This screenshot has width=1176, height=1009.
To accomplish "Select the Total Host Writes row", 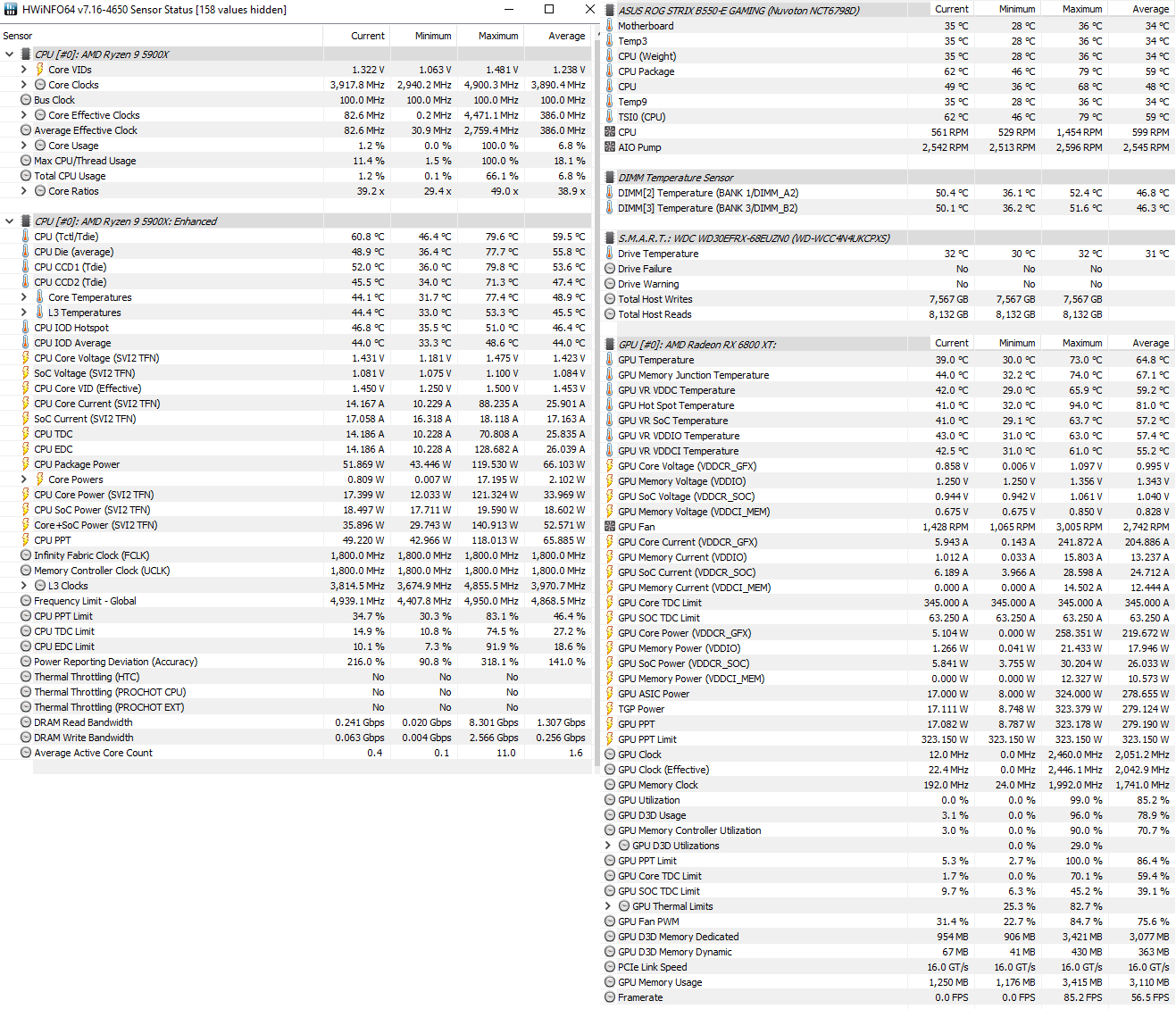I will click(x=888, y=299).
